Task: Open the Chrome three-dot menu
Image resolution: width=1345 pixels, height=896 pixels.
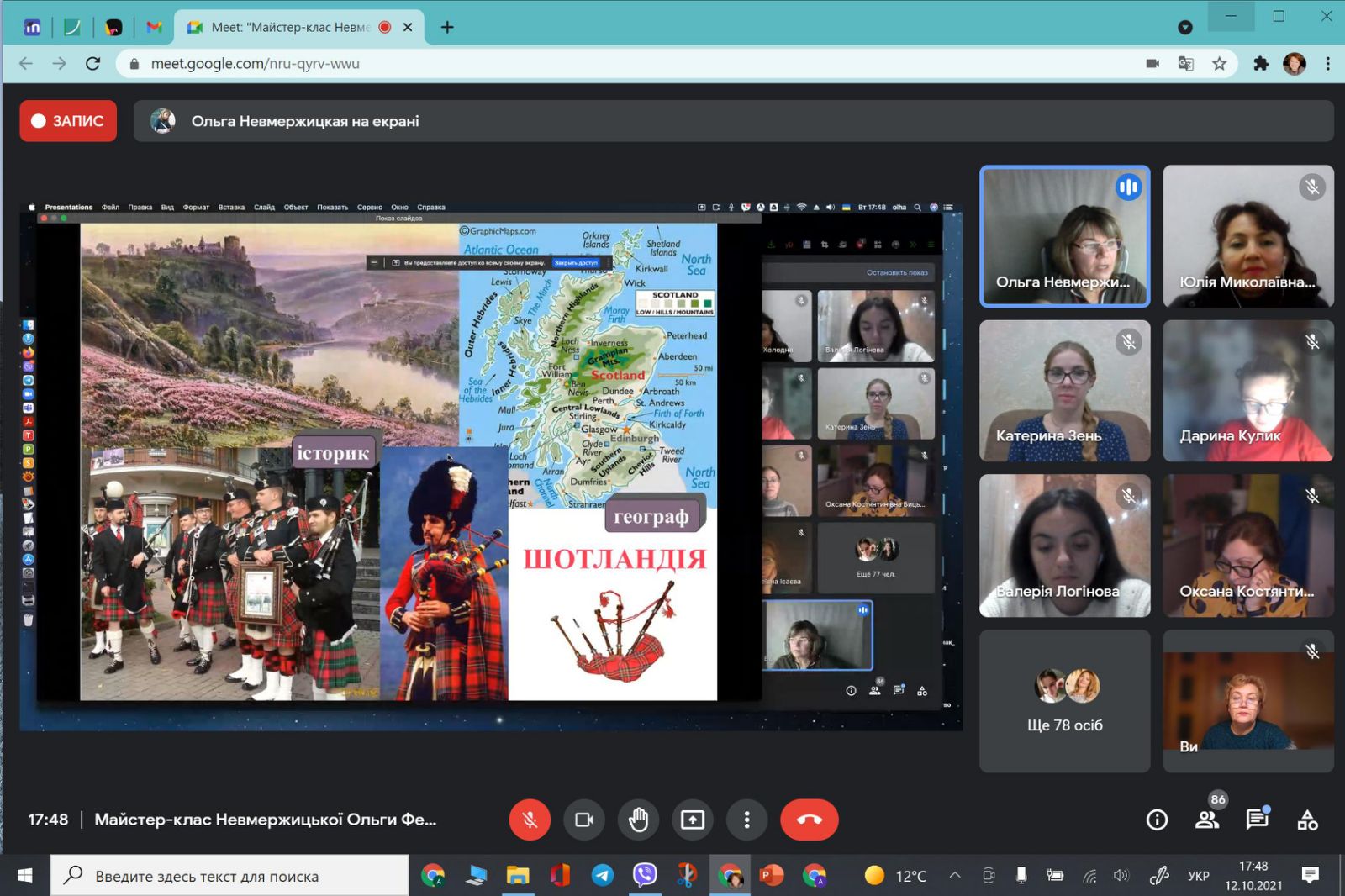Action: pyautogui.click(x=1327, y=64)
